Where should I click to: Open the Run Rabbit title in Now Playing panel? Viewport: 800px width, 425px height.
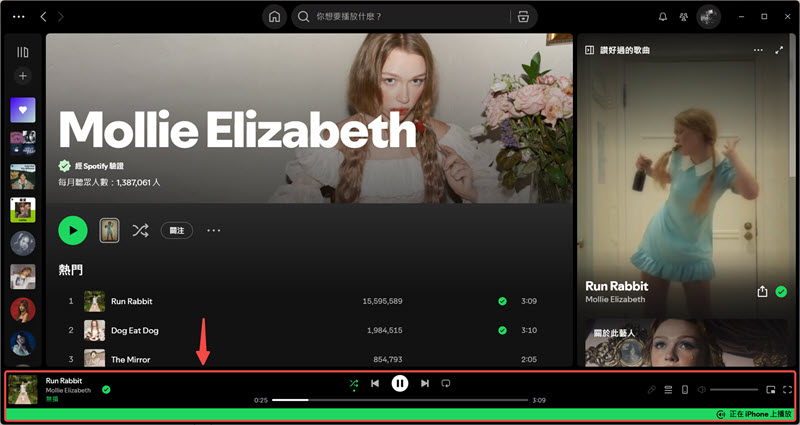[616, 286]
